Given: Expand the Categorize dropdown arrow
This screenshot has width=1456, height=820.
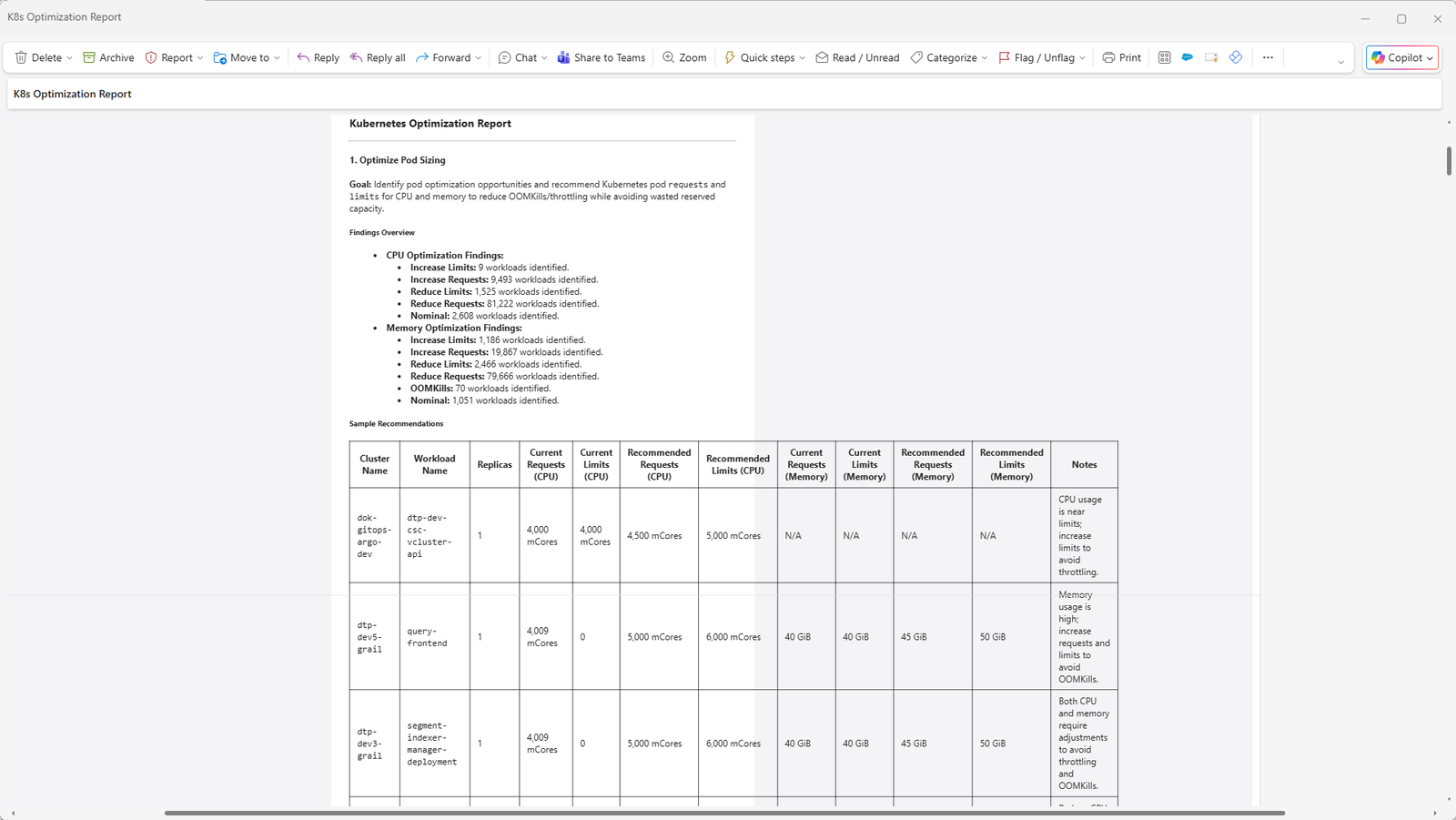Looking at the screenshot, I should point(984,58).
